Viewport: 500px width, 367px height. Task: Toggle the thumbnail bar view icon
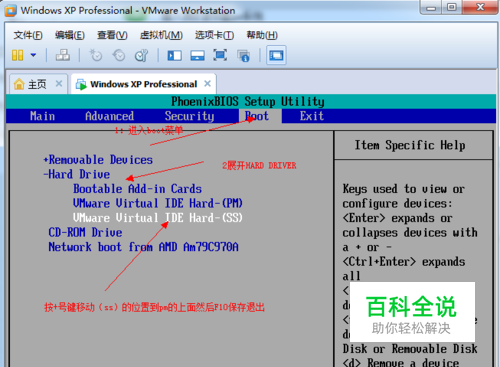(x=197, y=55)
